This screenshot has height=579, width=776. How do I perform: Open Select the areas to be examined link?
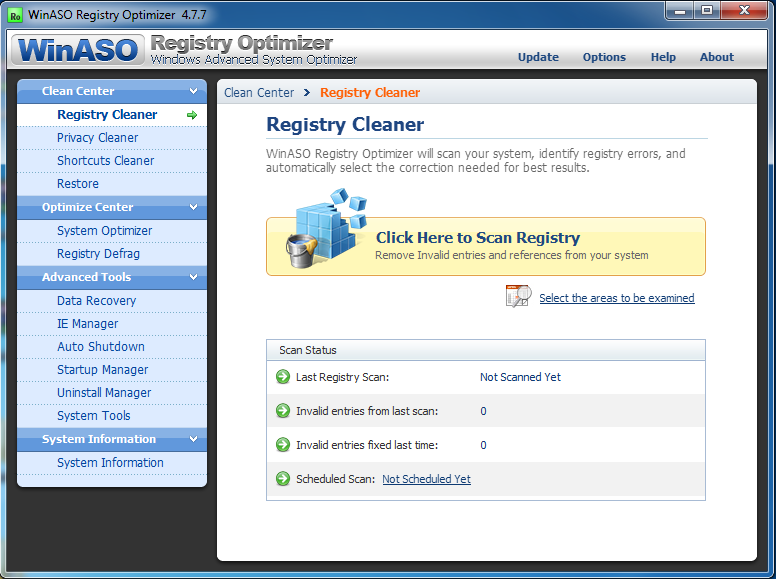(617, 298)
